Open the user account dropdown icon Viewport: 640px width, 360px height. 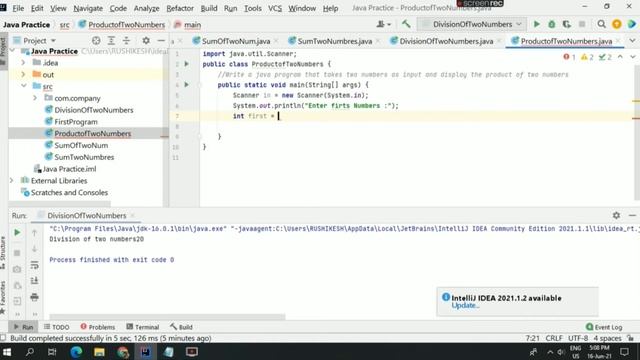[383, 24]
